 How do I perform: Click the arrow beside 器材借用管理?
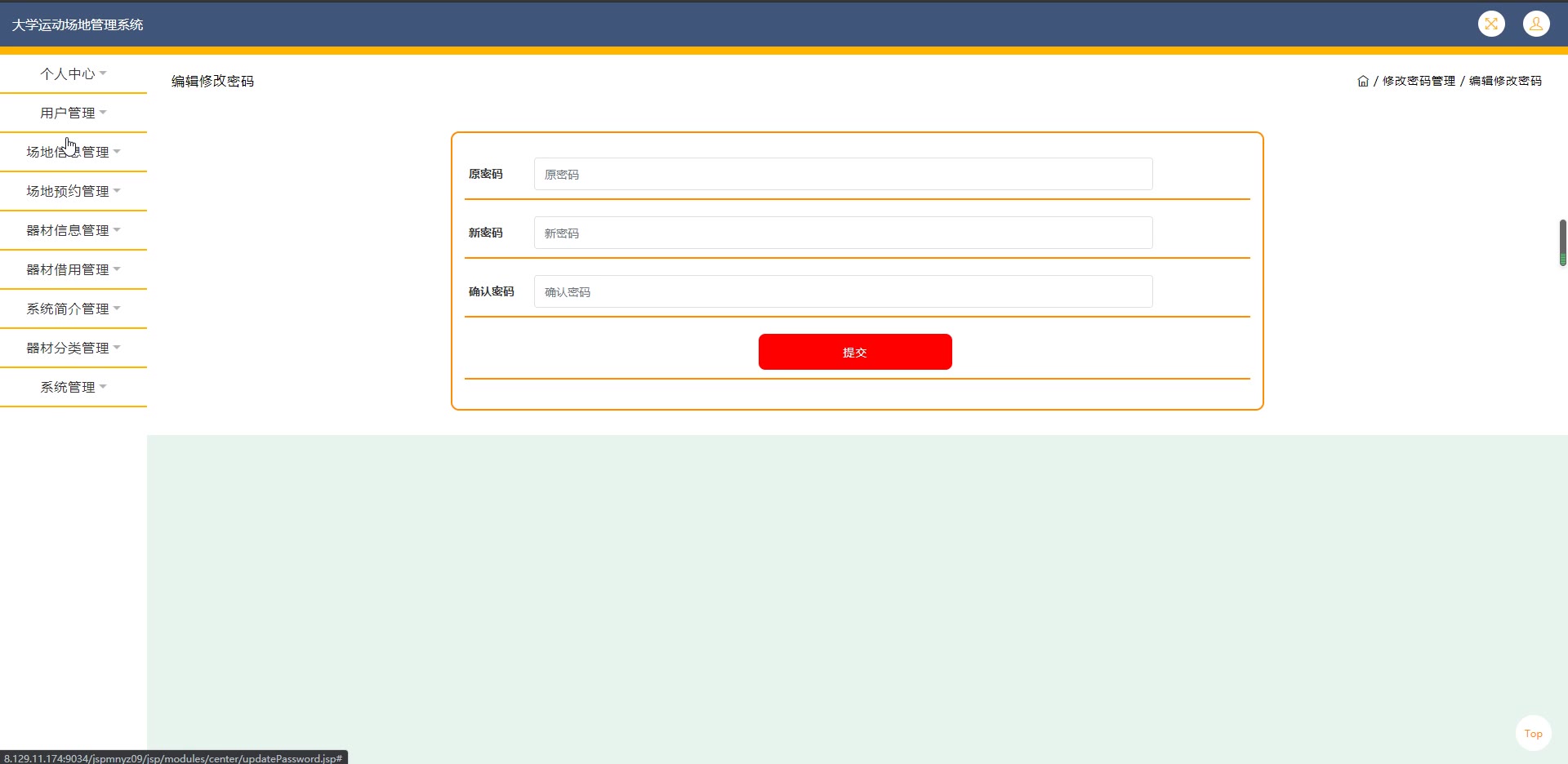point(117,269)
